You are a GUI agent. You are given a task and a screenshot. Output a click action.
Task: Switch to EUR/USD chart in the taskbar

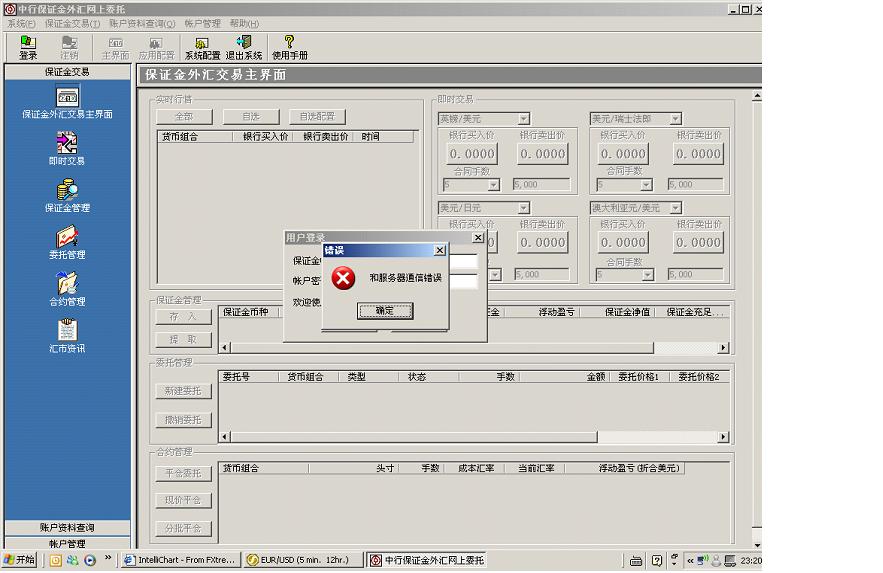[x=303, y=560]
